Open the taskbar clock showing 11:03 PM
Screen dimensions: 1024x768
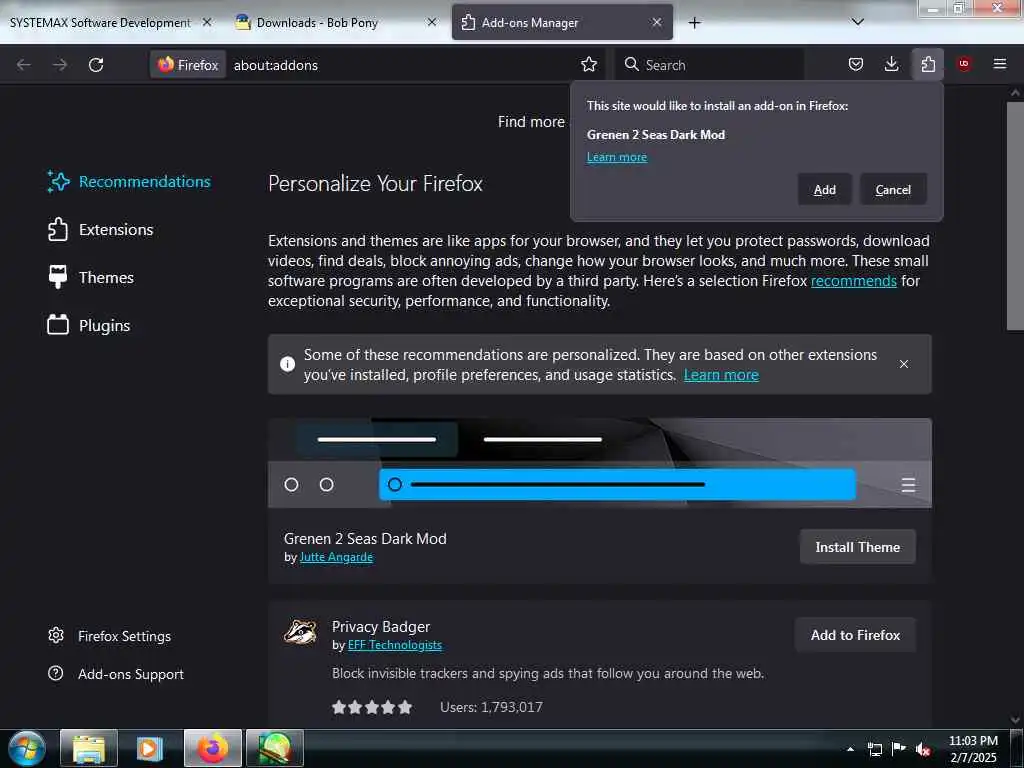pyautogui.click(x=973, y=749)
